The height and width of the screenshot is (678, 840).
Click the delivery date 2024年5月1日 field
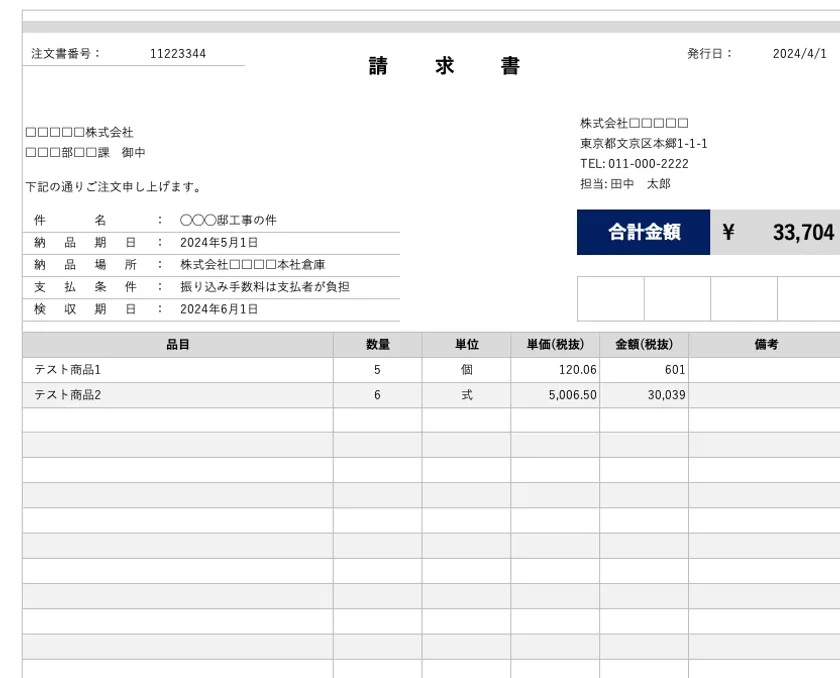(219, 243)
